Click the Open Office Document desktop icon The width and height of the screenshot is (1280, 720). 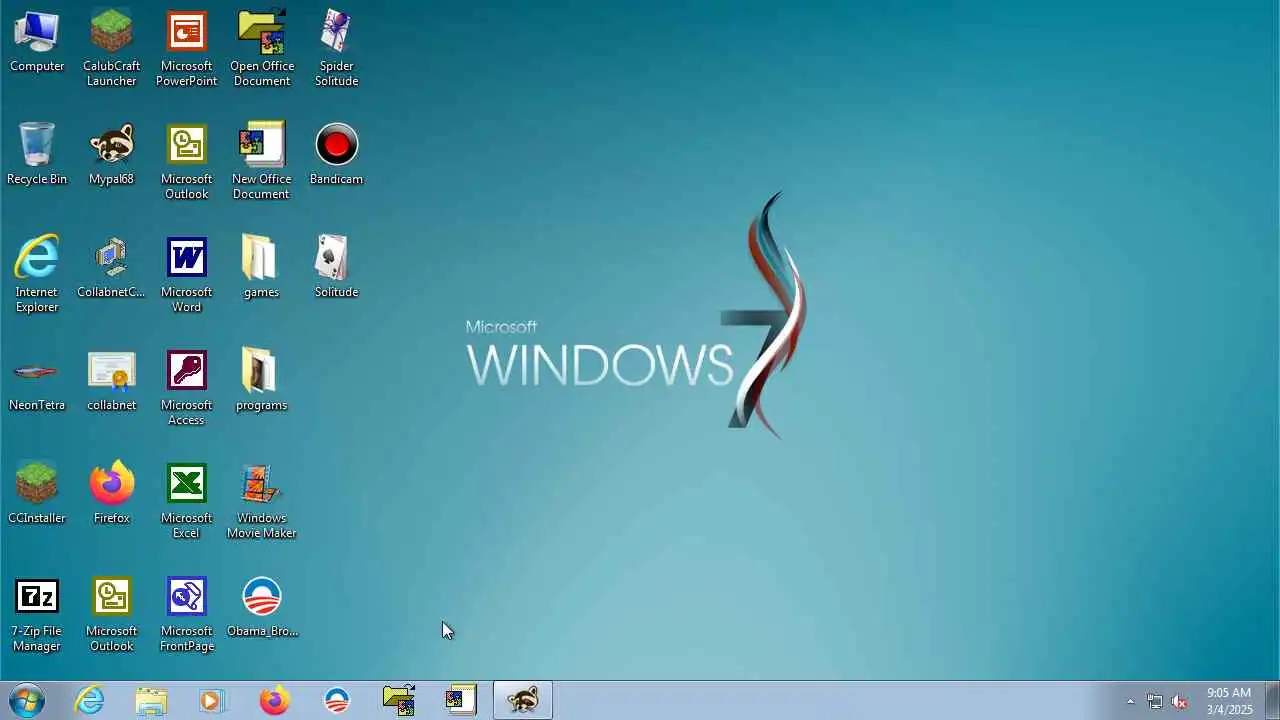tap(261, 48)
